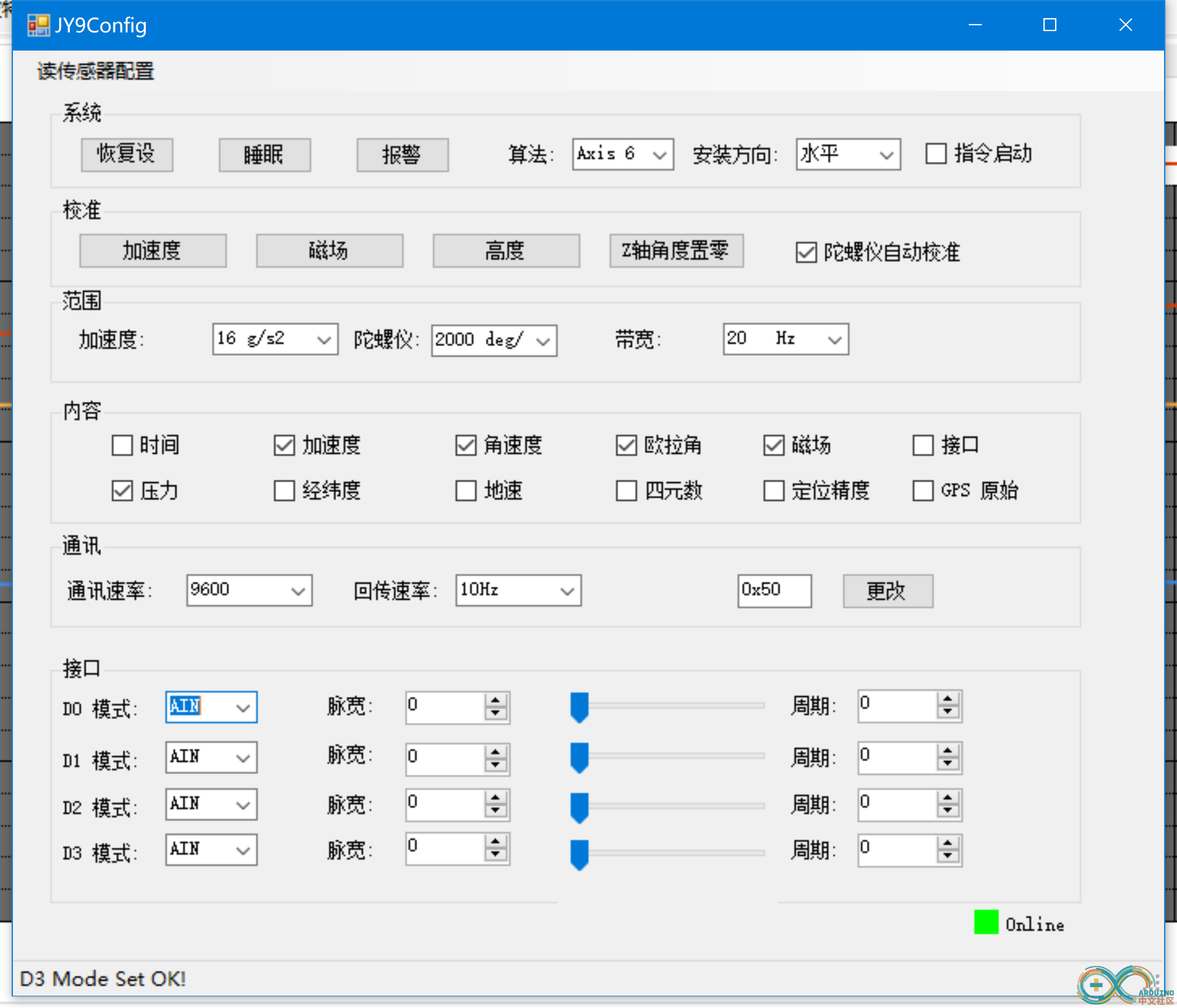The height and width of the screenshot is (1008, 1177).
Task: Uncheck the 加速度 content checkbox
Action: point(284,445)
